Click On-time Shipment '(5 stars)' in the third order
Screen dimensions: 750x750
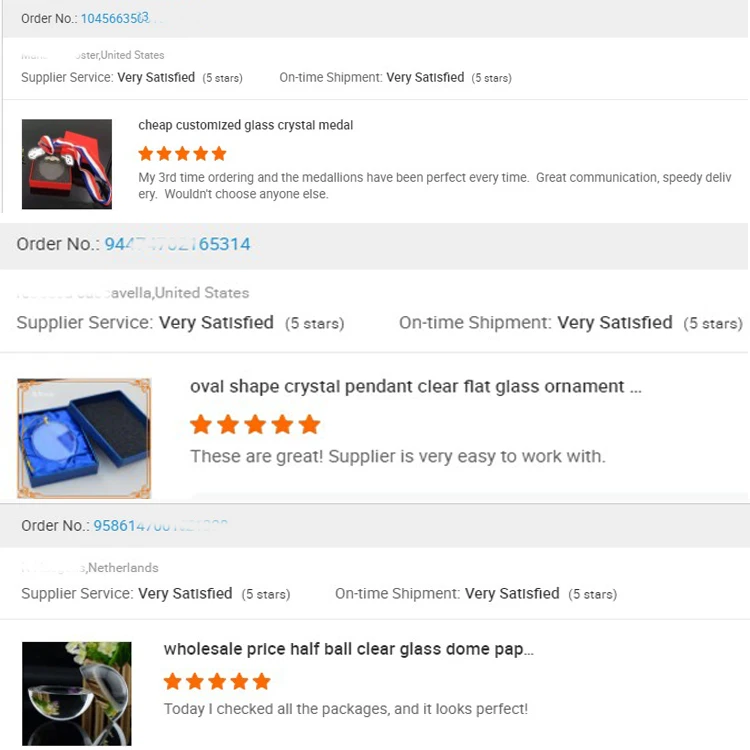(593, 594)
